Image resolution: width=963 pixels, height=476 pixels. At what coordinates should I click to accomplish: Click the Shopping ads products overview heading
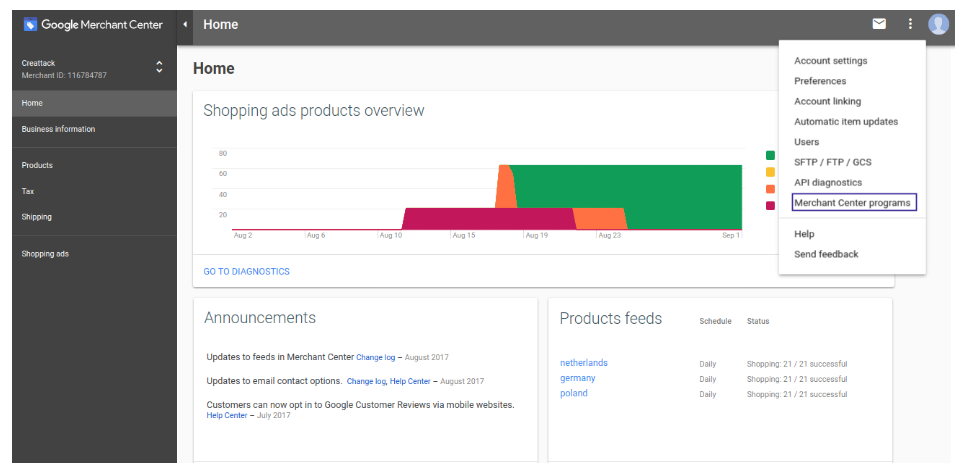(x=314, y=111)
